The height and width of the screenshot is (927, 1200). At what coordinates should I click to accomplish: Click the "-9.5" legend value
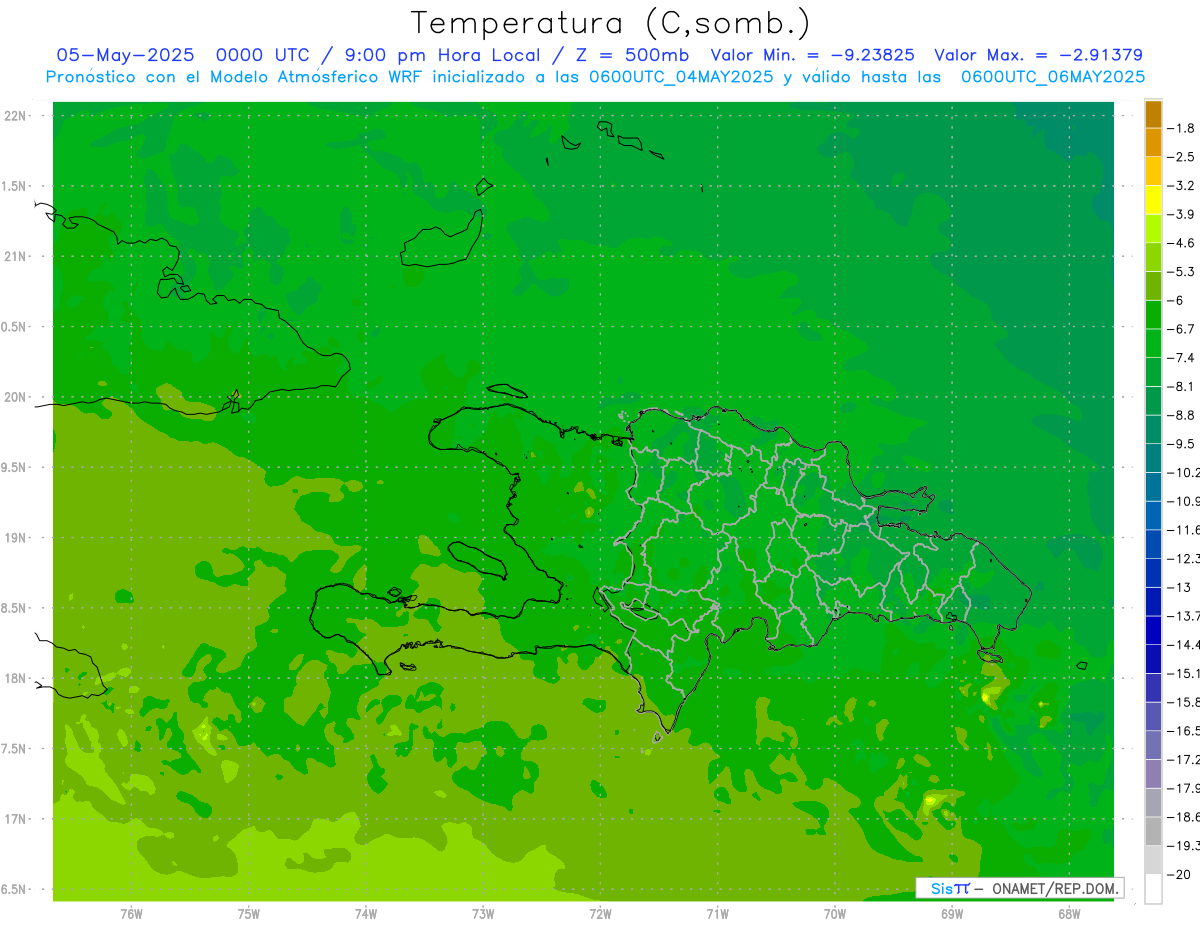point(1182,444)
